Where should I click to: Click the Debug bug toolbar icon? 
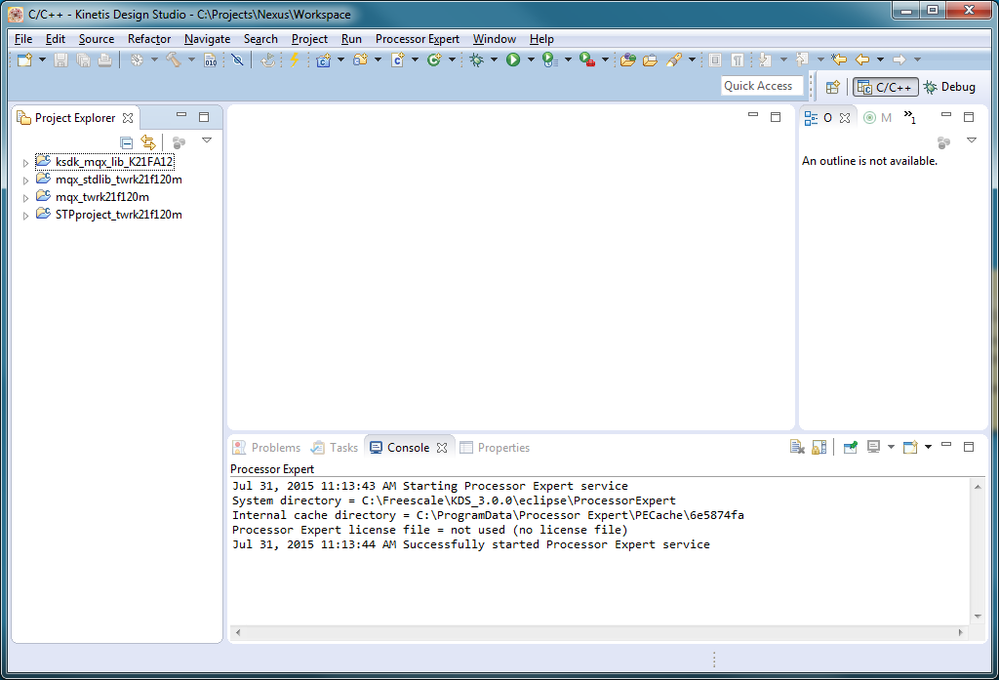477,60
